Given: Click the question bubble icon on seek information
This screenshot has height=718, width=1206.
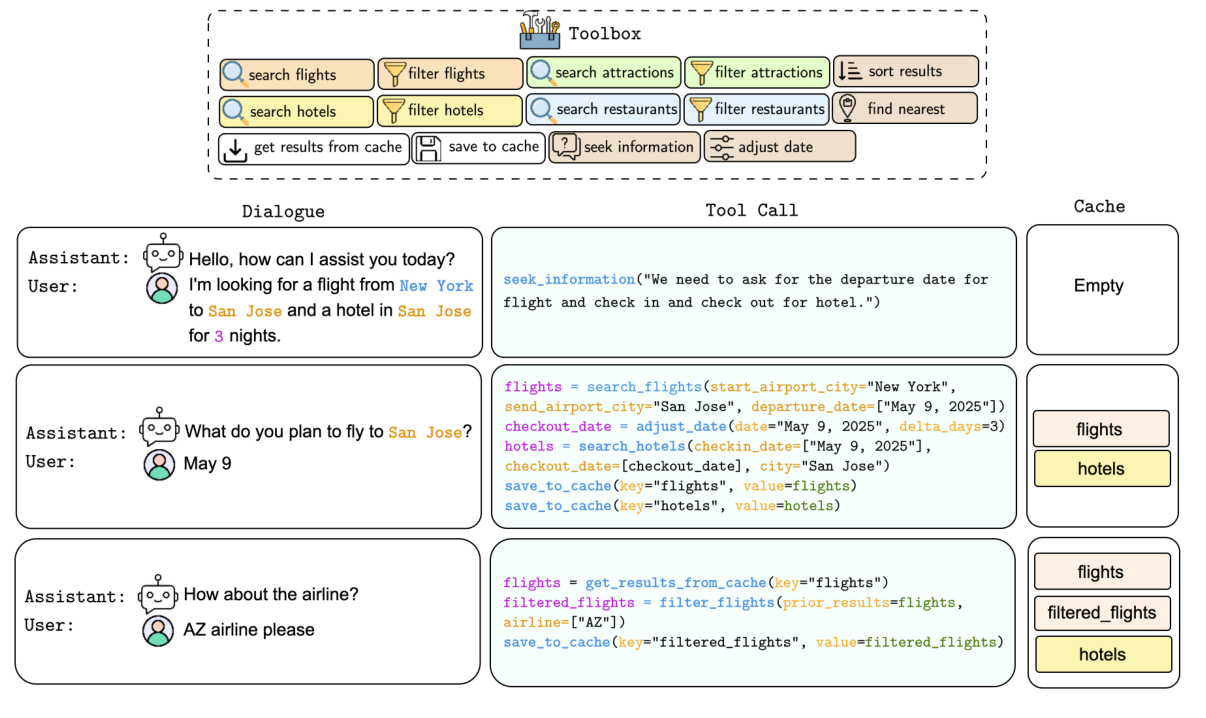Looking at the screenshot, I should (x=565, y=147).
